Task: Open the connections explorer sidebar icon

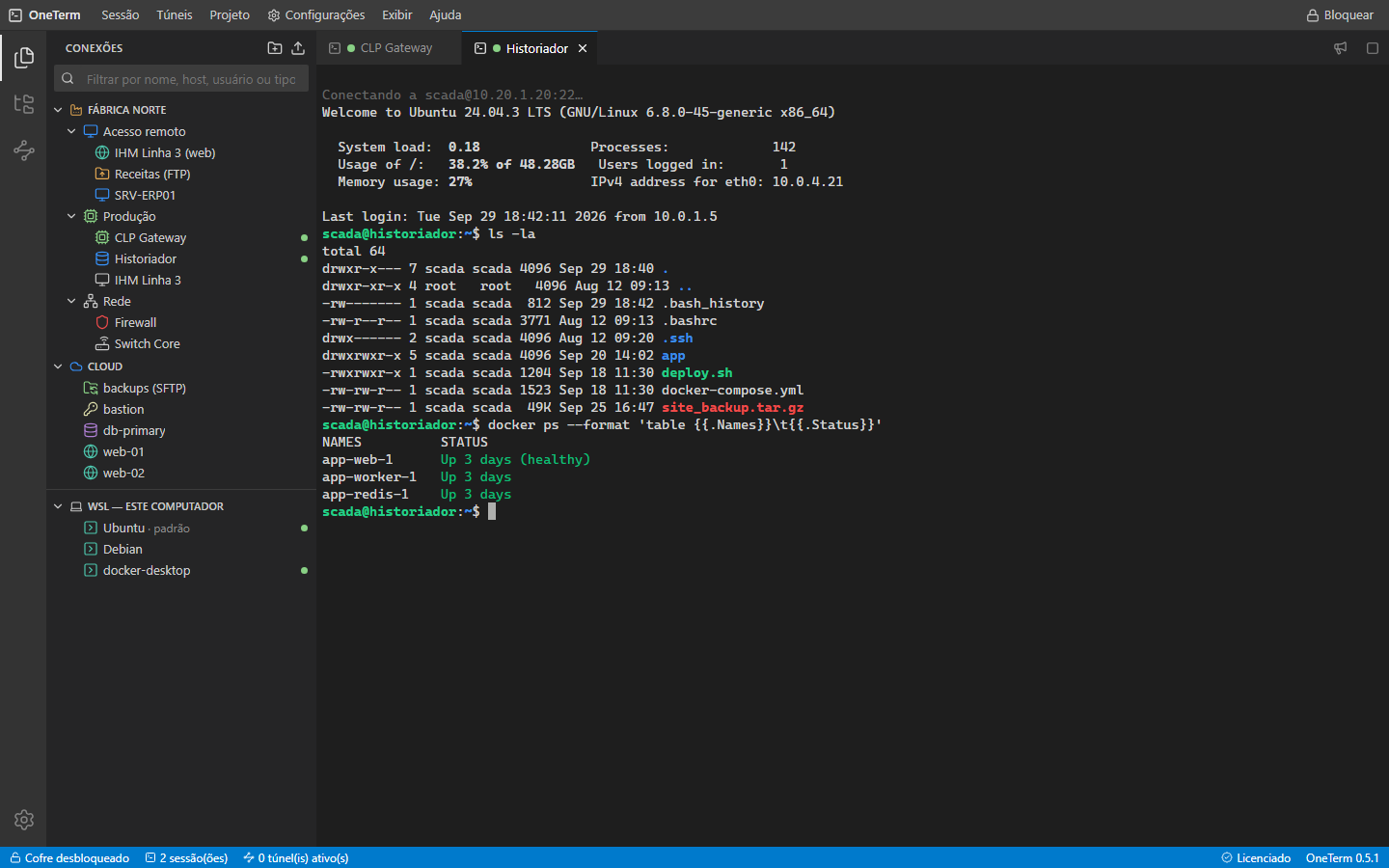Action: [x=24, y=58]
